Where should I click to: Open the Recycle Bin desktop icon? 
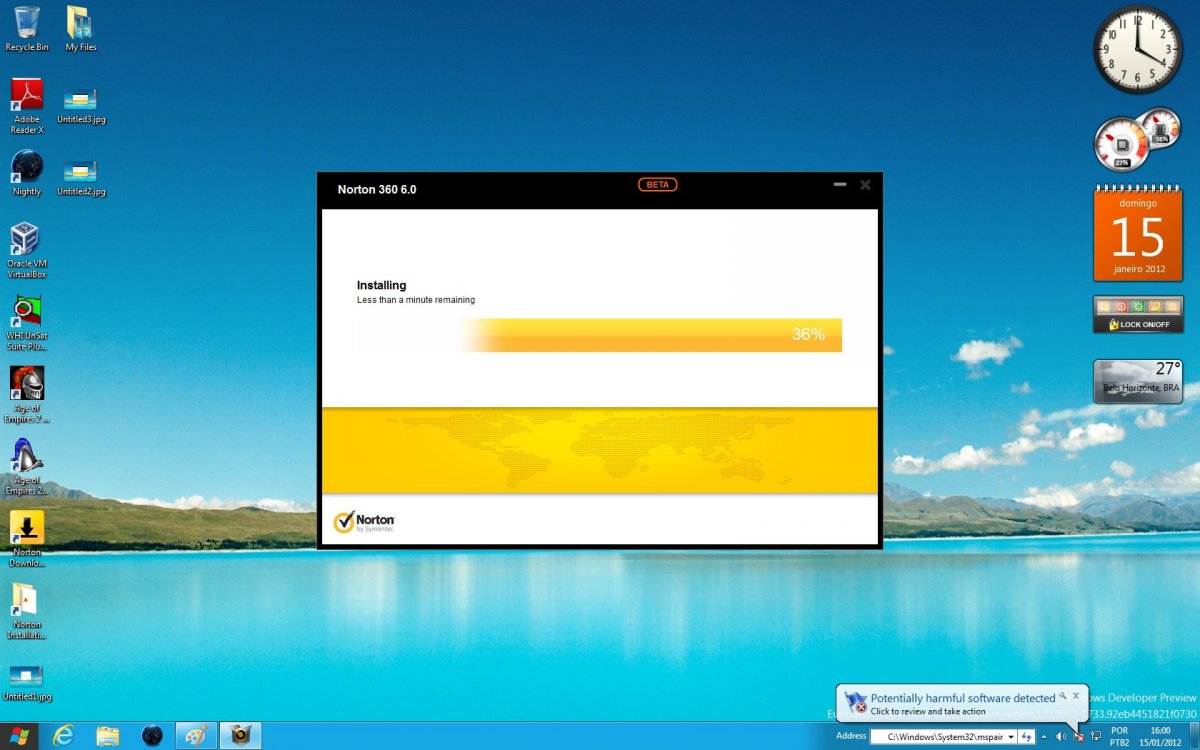[26, 28]
